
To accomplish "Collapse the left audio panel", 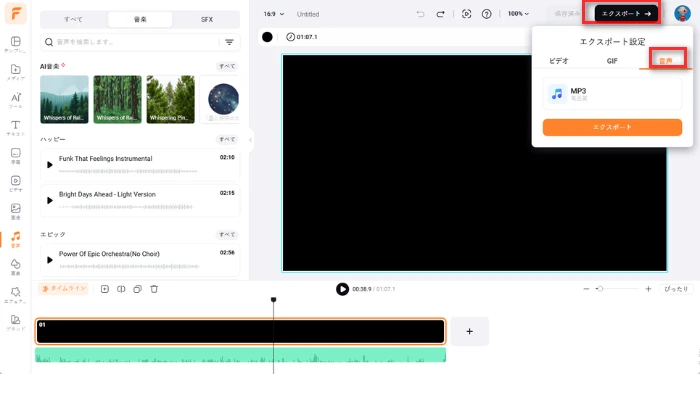I will pos(250,140).
